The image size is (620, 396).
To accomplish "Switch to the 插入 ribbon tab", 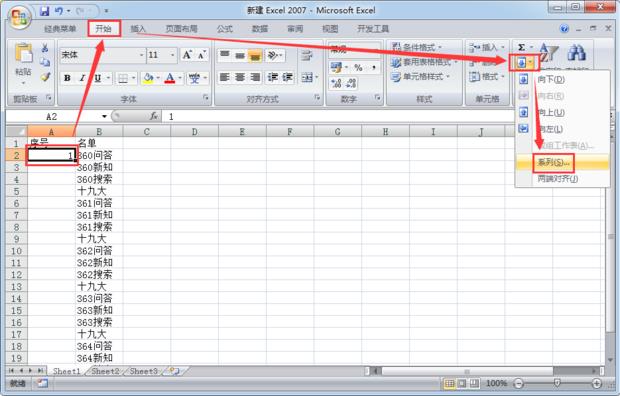I will (138, 28).
